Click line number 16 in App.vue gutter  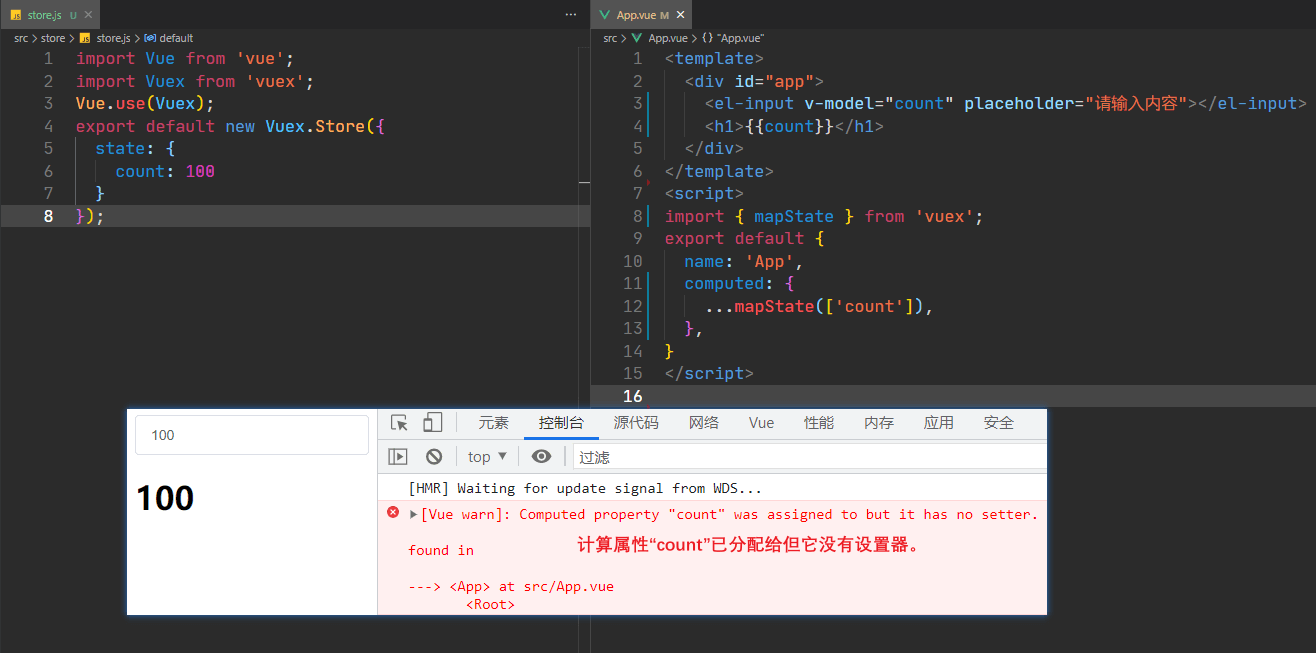pos(635,396)
